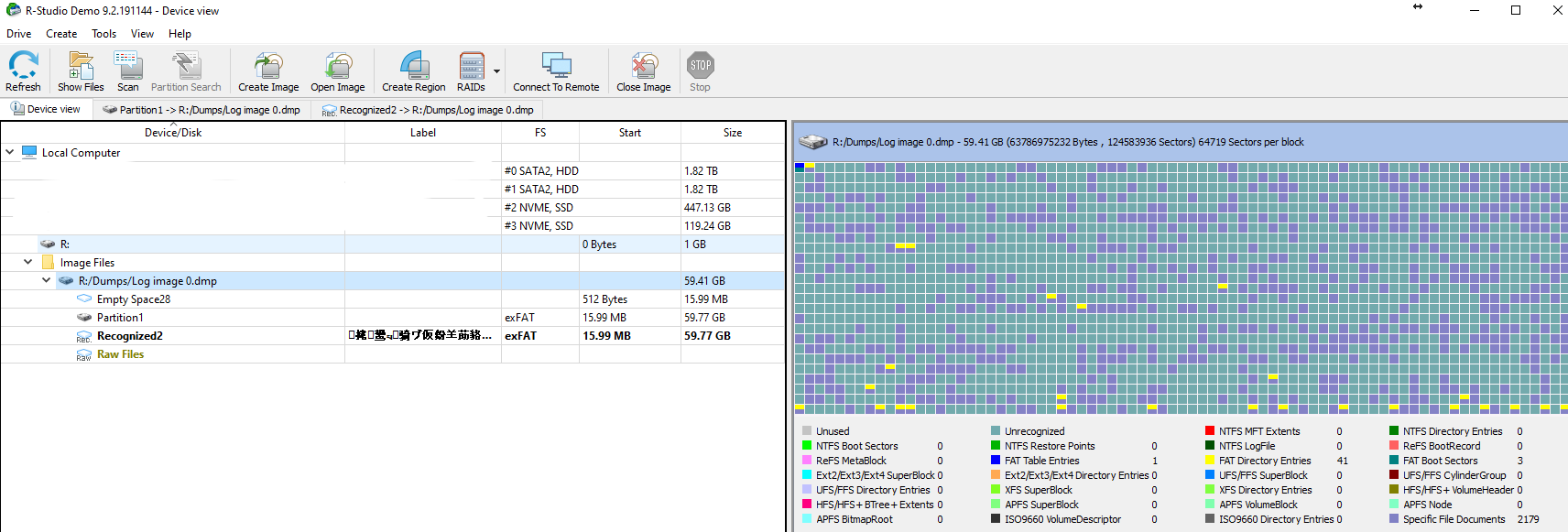This screenshot has width=1568, height=532.
Task: Click Connect To Remote icon
Action: [556, 71]
